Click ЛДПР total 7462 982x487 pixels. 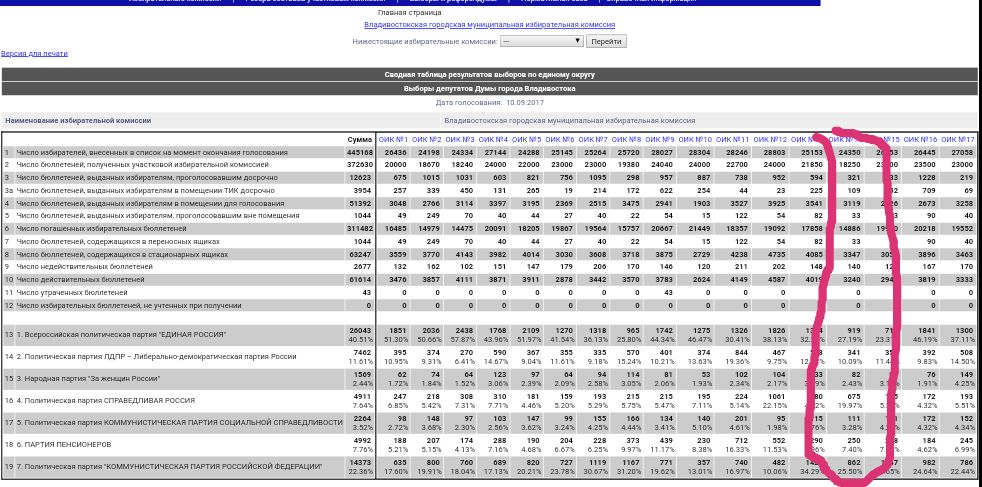pyautogui.click(x=363, y=353)
